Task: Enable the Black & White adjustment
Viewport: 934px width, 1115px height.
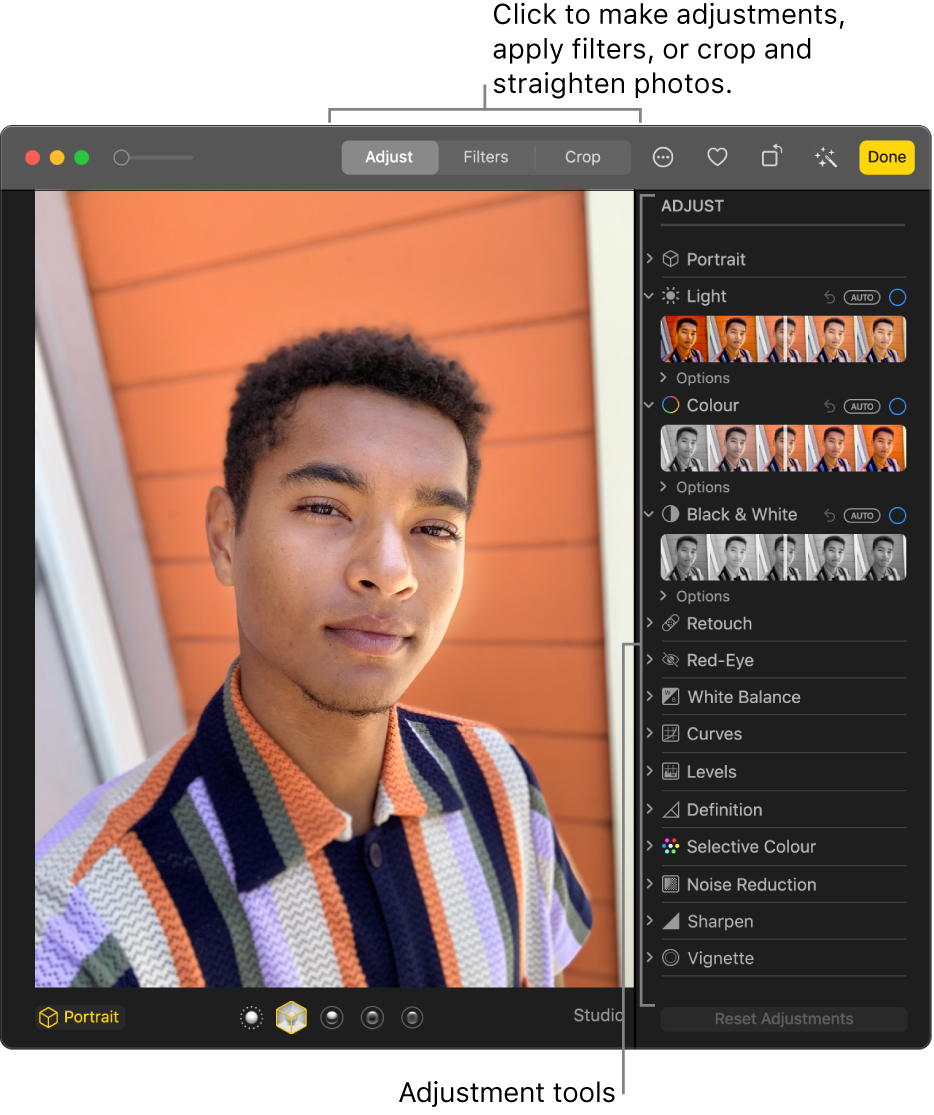Action: [897, 515]
